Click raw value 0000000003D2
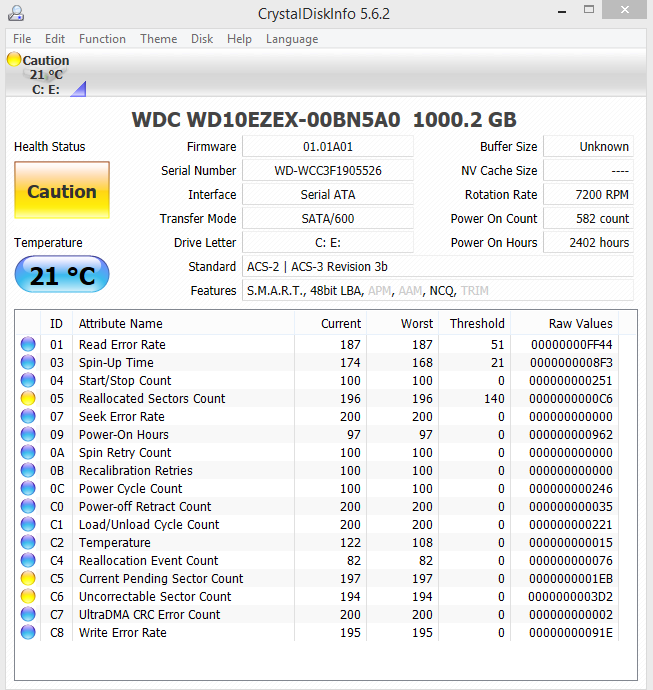653x690 pixels. 571,596
